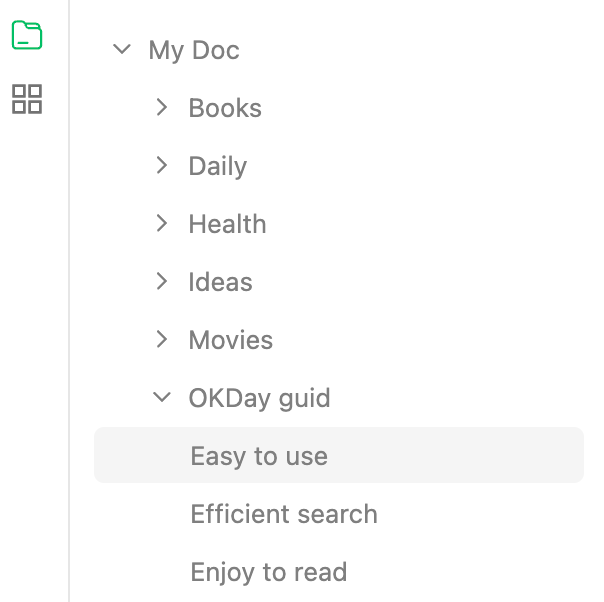Viewport: 604px width, 602px height.
Task: Select the Health folder label
Action: click(227, 224)
